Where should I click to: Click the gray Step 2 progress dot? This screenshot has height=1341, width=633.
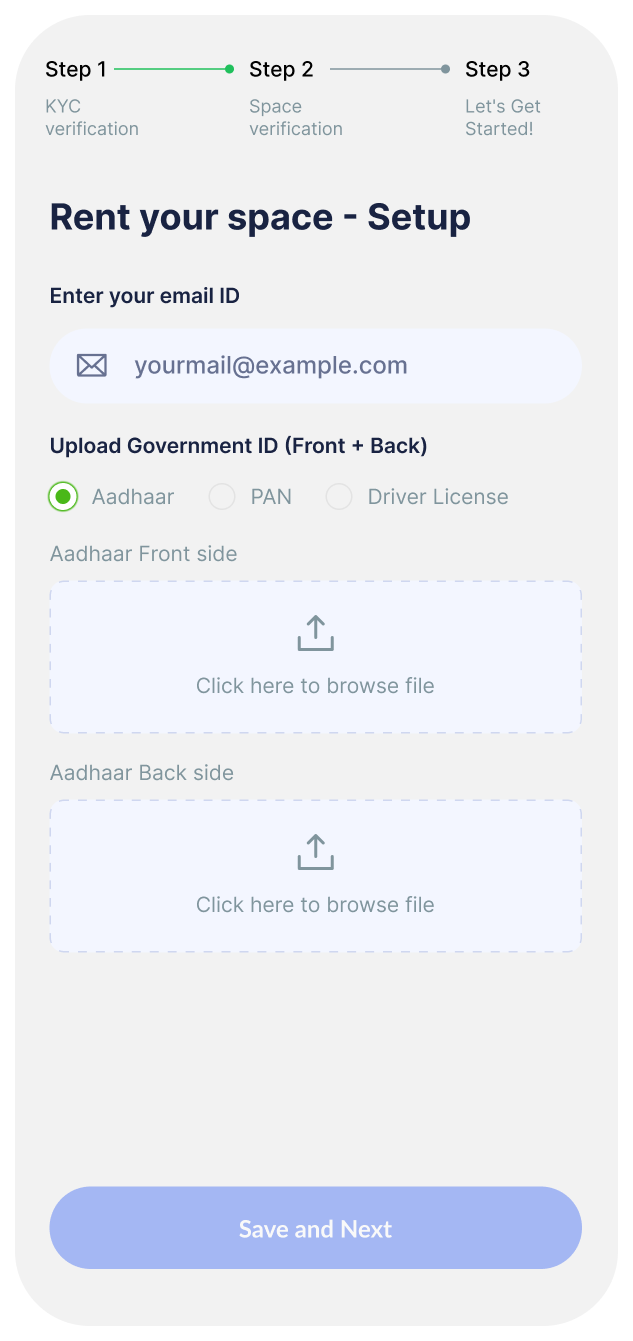pyautogui.click(x=445, y=69)
